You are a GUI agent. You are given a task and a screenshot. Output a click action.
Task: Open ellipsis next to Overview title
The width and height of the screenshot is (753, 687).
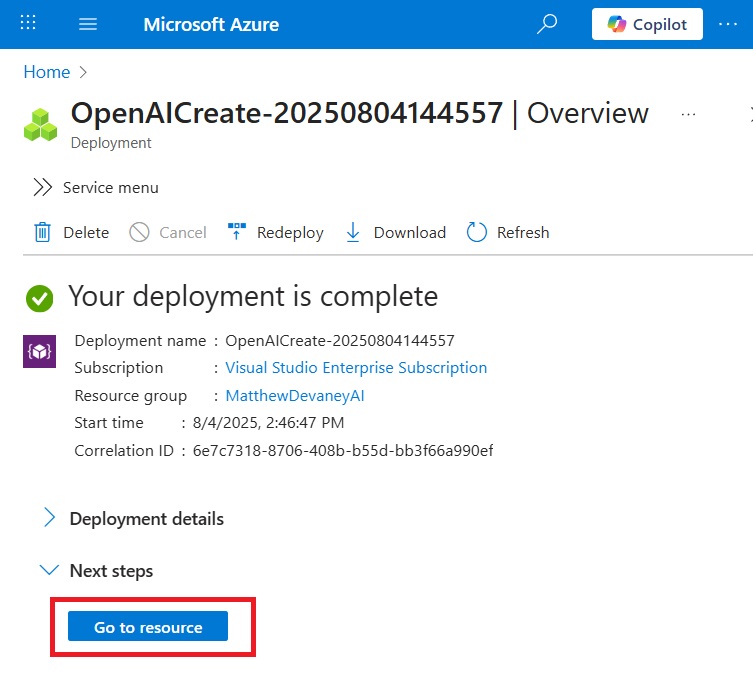(x=688, y=114)
